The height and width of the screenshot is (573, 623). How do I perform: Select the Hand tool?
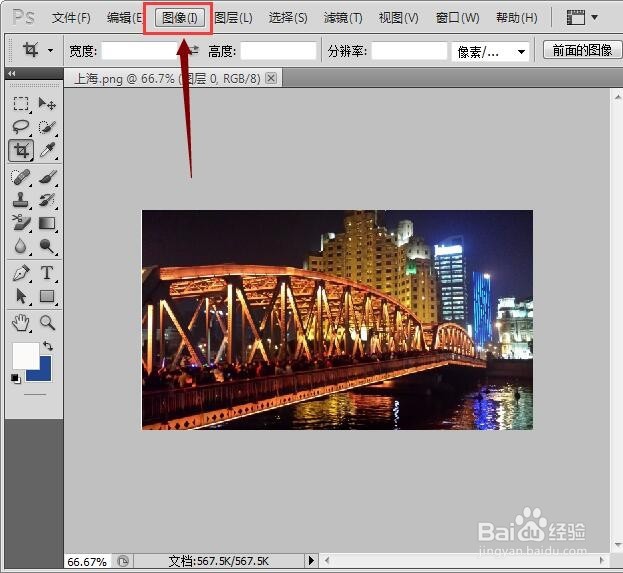pos(21,323)
